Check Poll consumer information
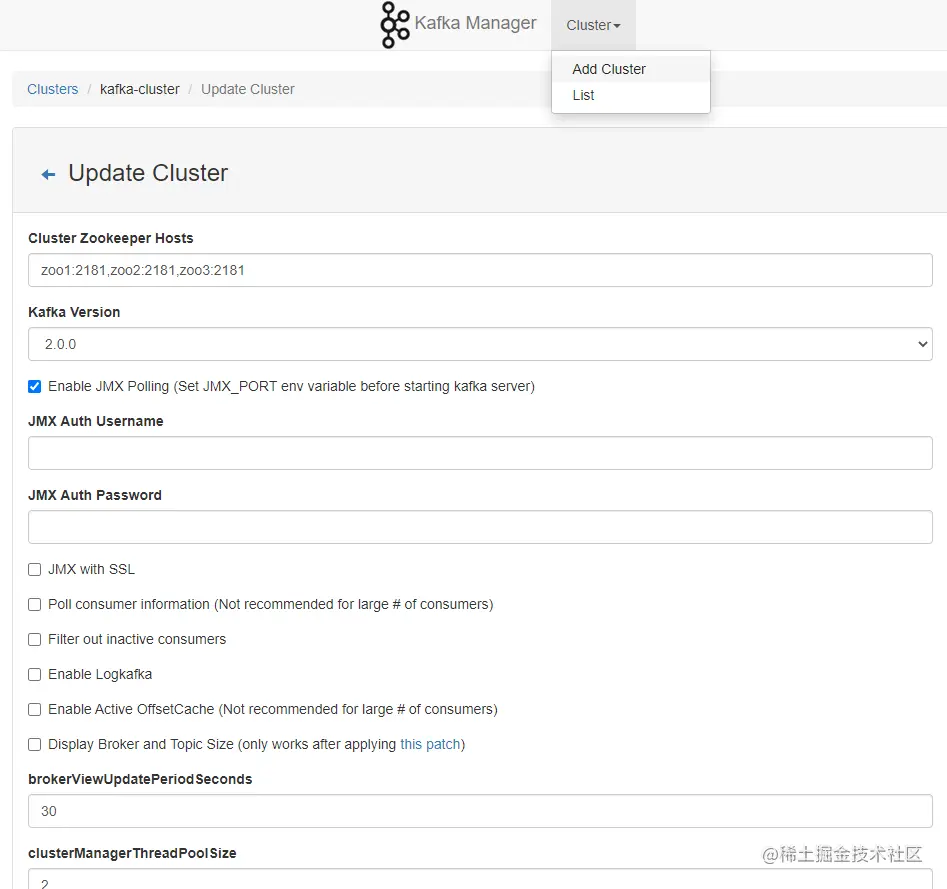The height and width of the screenshot is (889, 947). (x=34, y=604)
